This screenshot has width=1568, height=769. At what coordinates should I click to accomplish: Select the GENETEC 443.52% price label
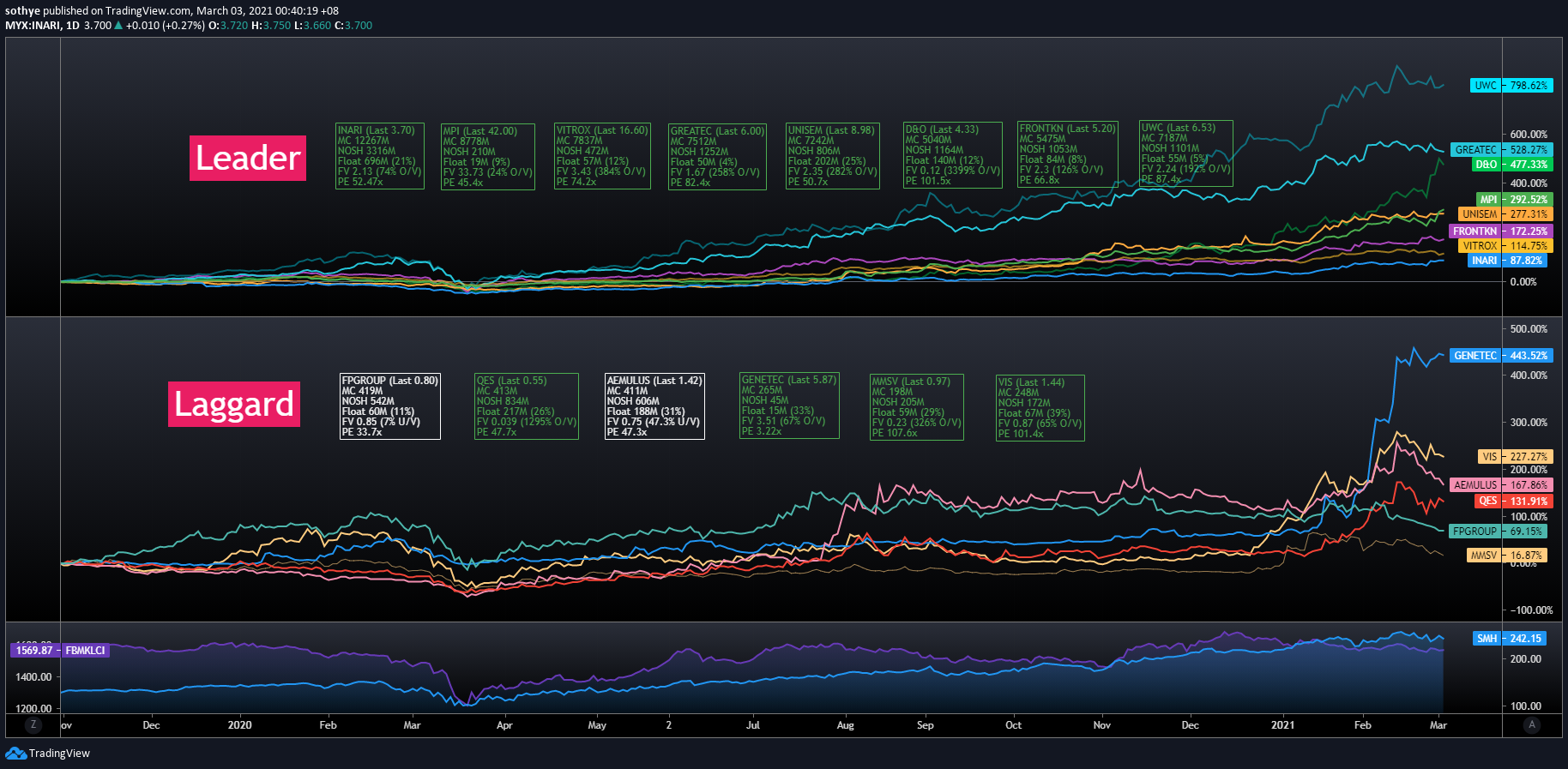click(1501, 355)
